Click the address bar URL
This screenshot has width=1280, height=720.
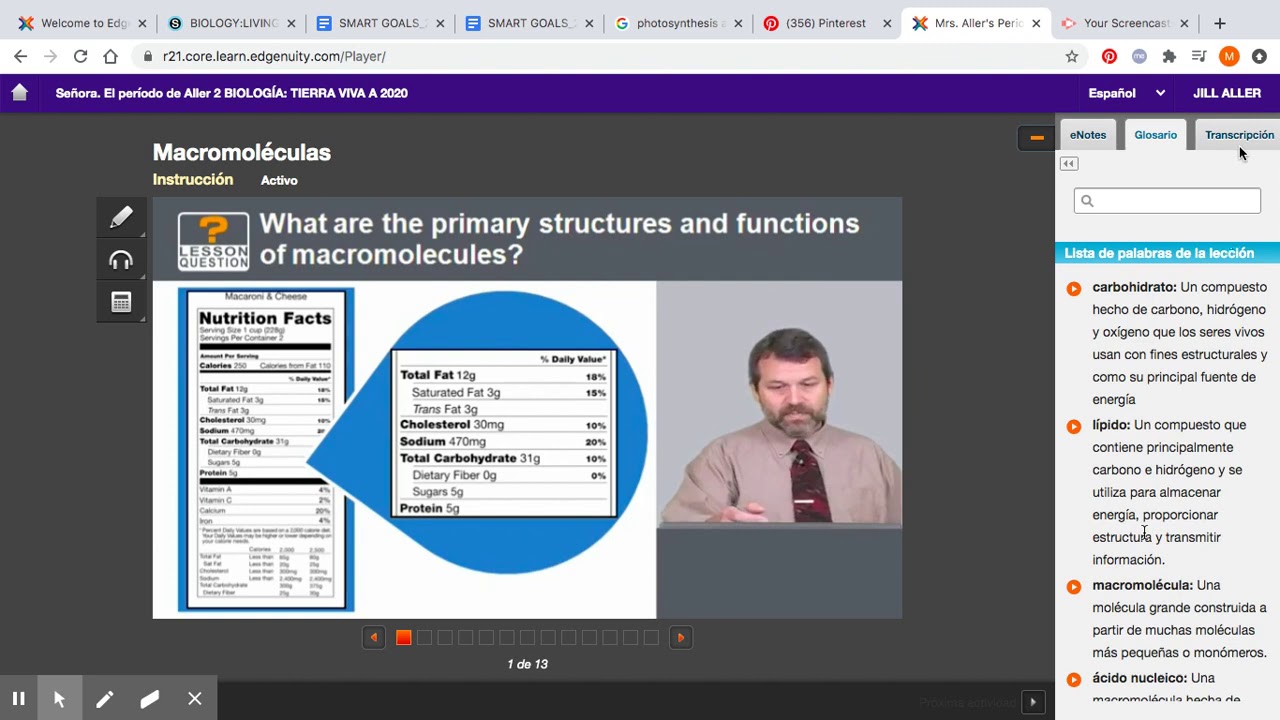tap(274, 56)
